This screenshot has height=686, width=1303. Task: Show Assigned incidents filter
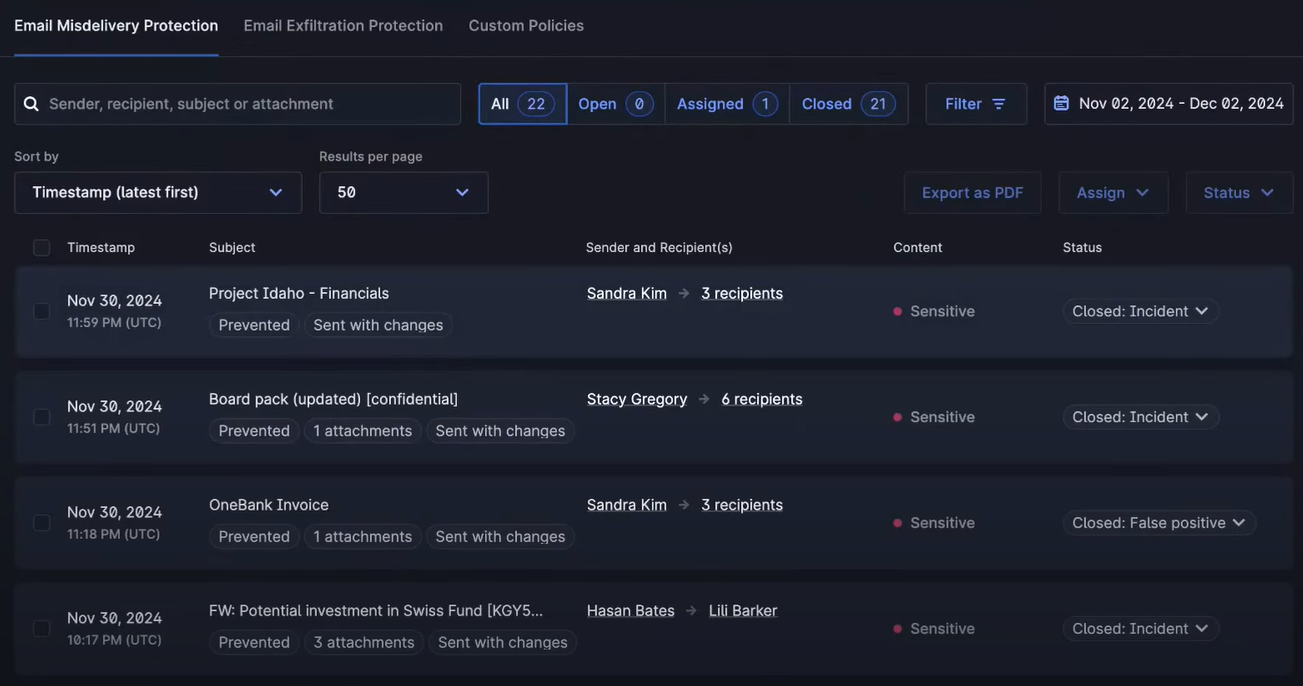tap(726, 104)
